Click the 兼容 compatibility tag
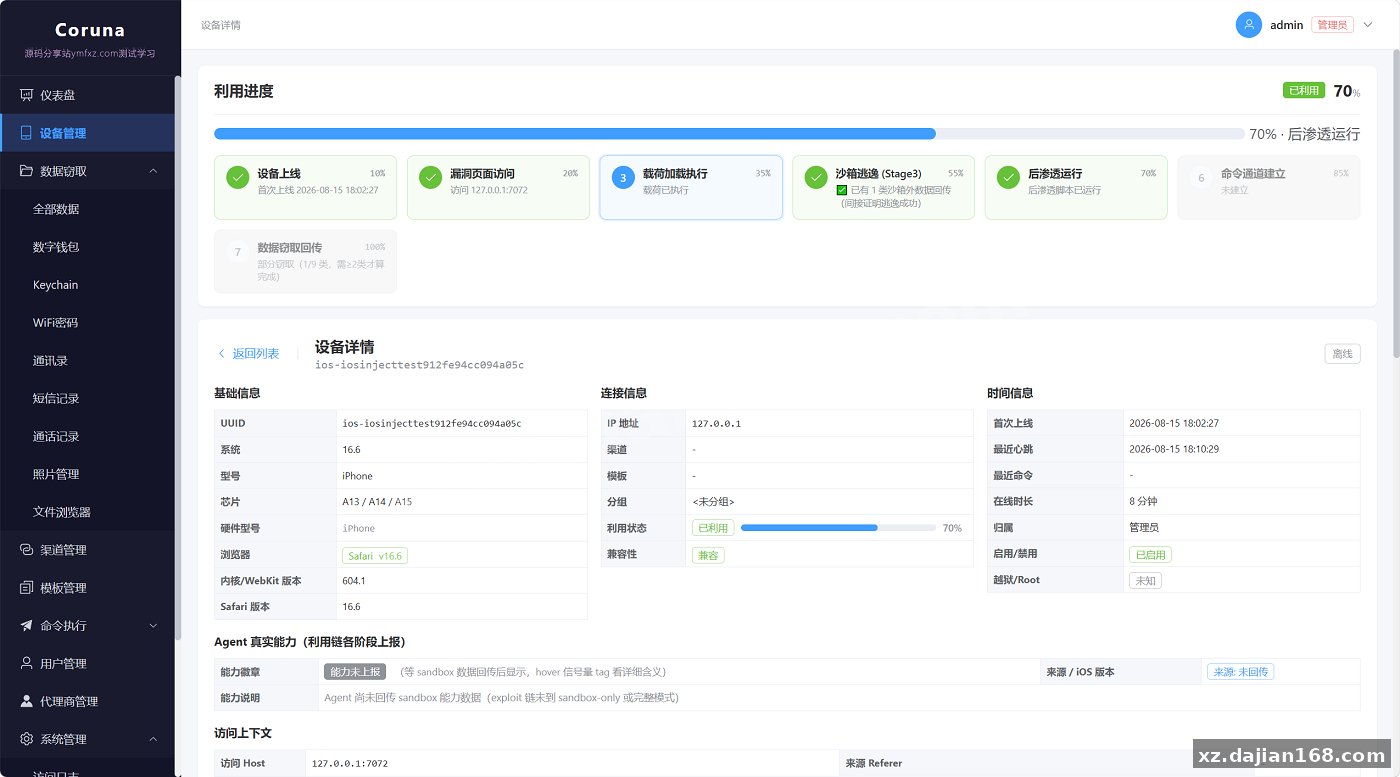The image size is (1400, 777). coord(708,554)
